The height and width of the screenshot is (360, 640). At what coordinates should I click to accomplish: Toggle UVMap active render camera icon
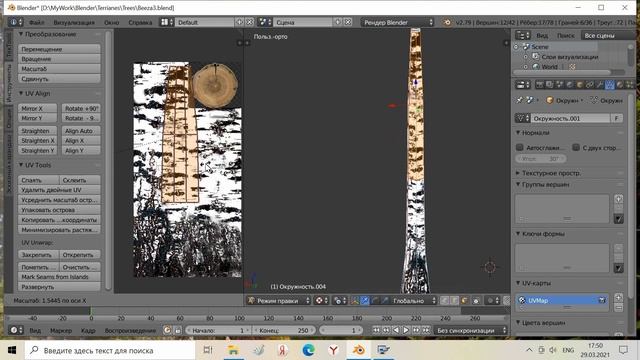(602, 300)
